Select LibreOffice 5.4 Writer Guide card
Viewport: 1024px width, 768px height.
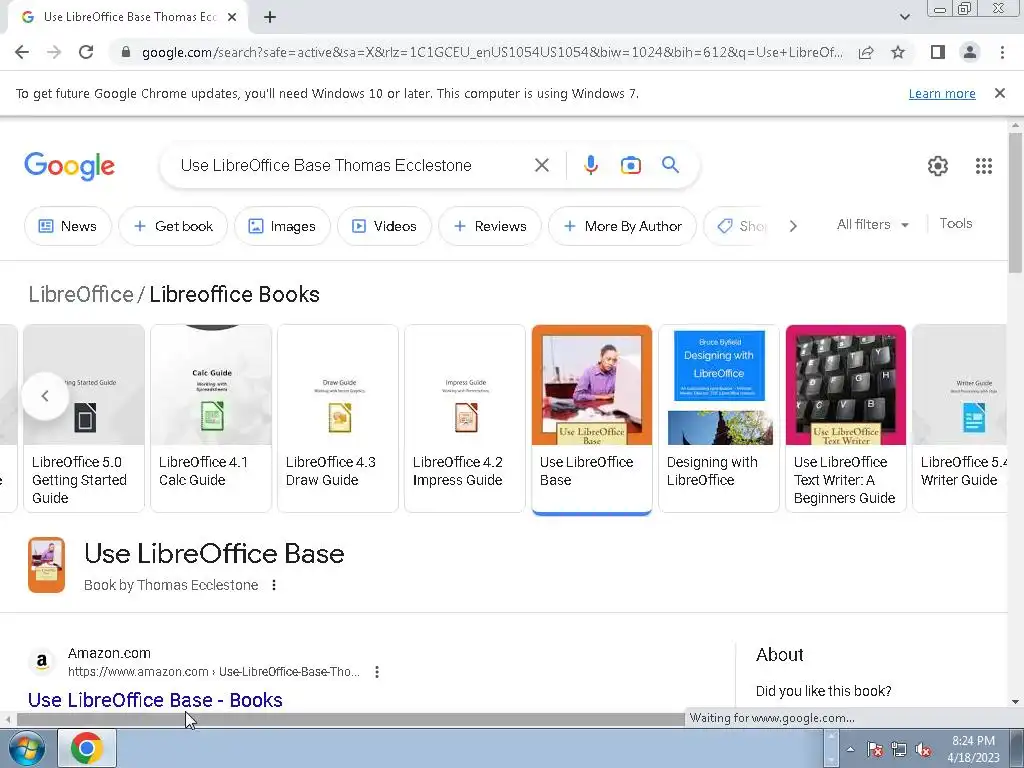960,418
